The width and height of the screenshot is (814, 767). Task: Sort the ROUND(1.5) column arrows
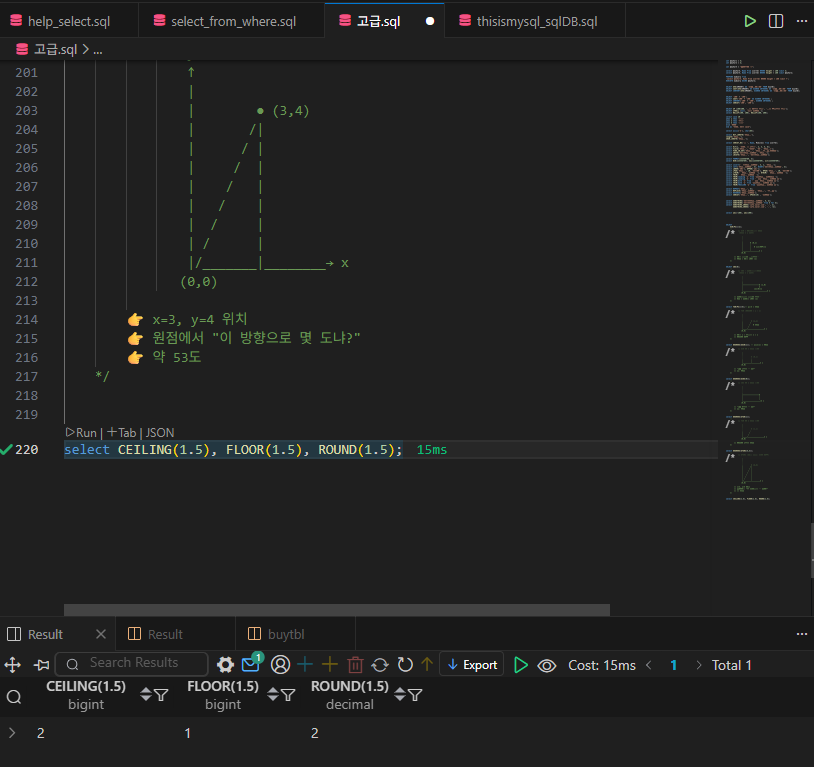tap(400, 694)
